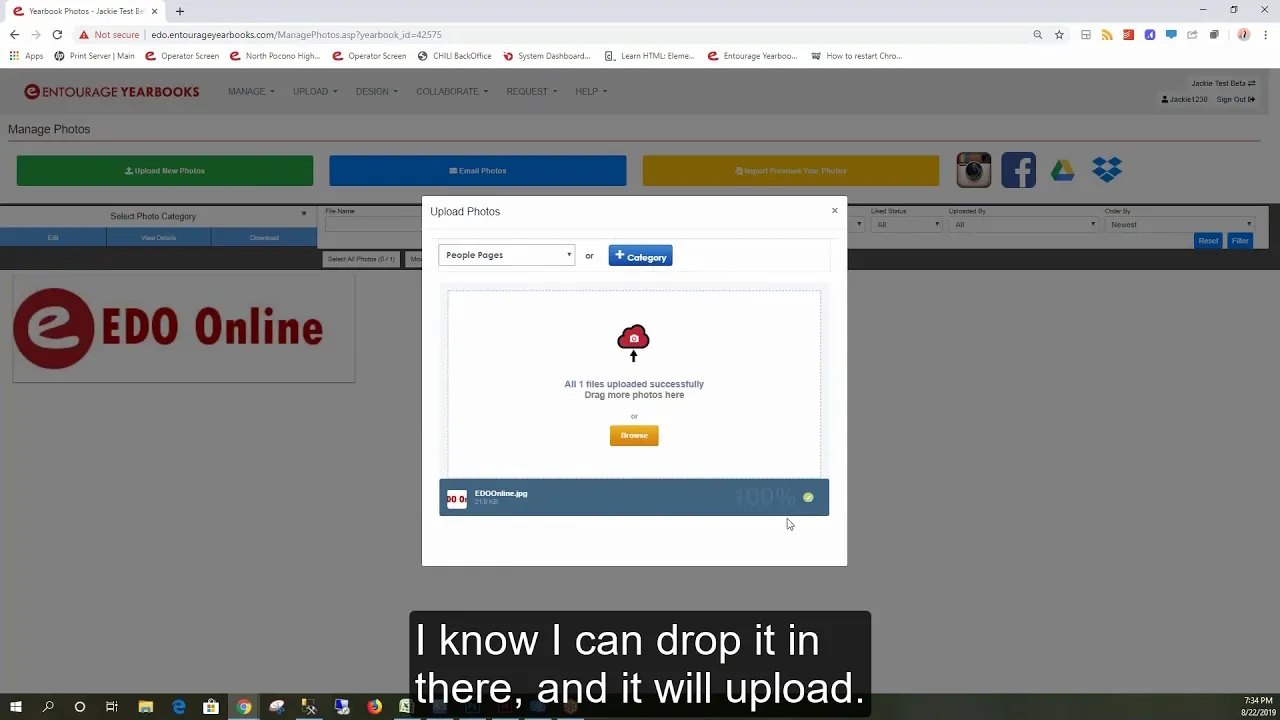Click the File Name filter field

(x=372, y=224)
